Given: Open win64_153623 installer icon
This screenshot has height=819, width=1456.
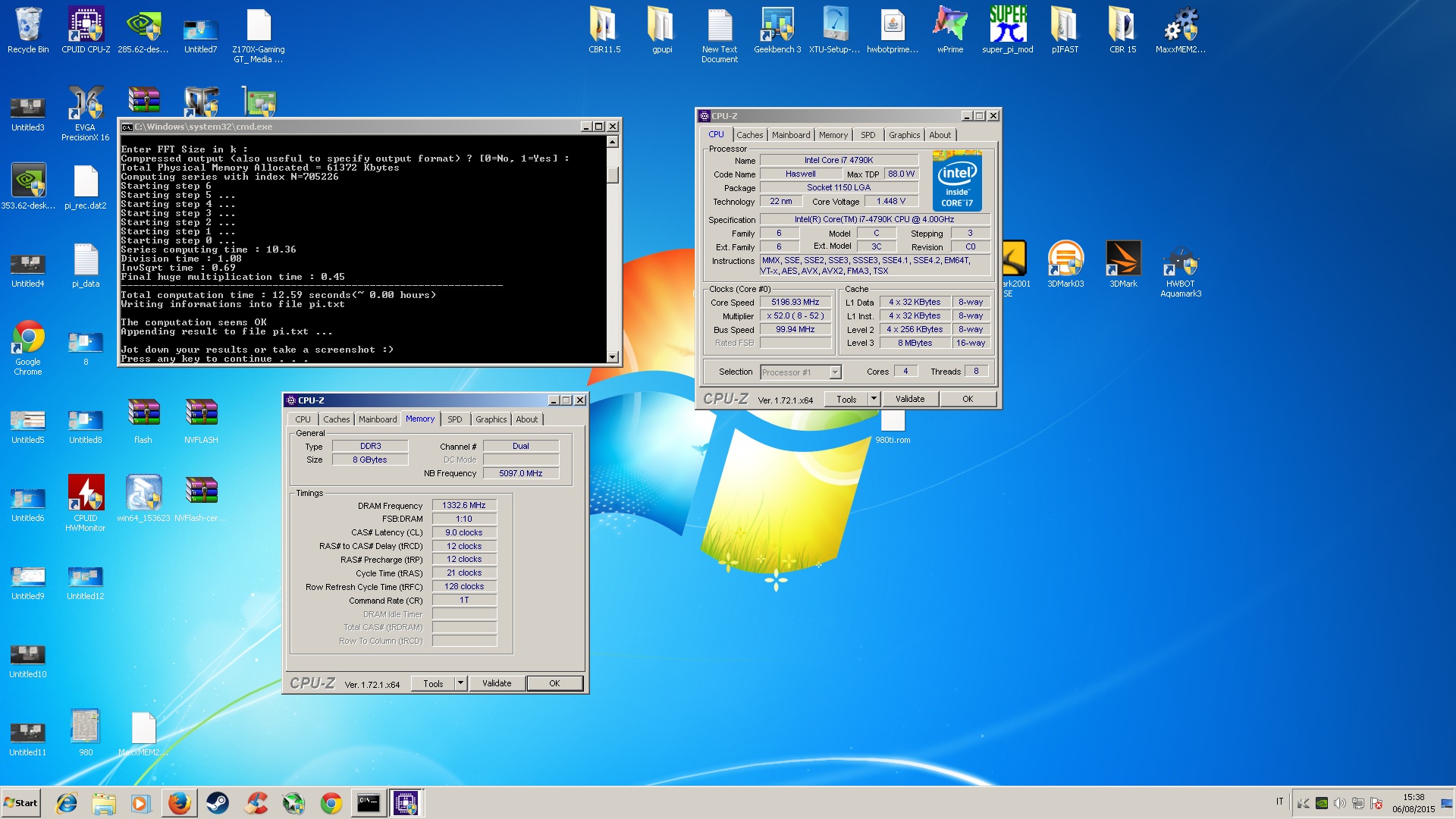Looking at the screenshot, I should click(143, 498).
